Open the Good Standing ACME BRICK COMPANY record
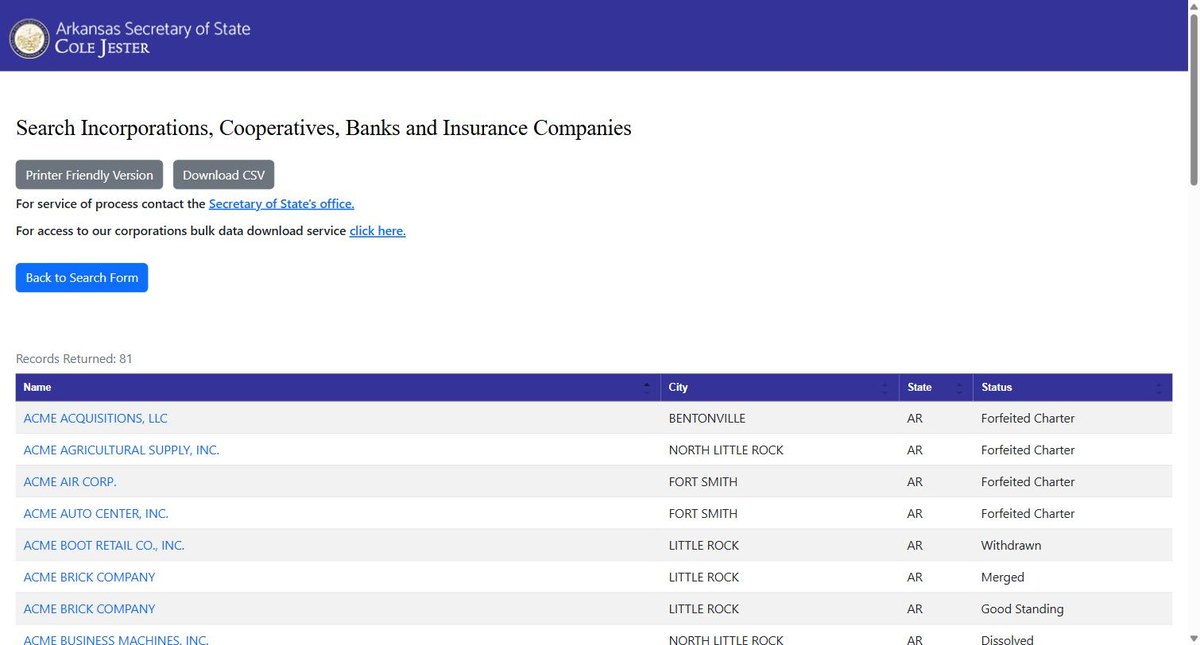The image size is (1200, 645). [89, 609]
